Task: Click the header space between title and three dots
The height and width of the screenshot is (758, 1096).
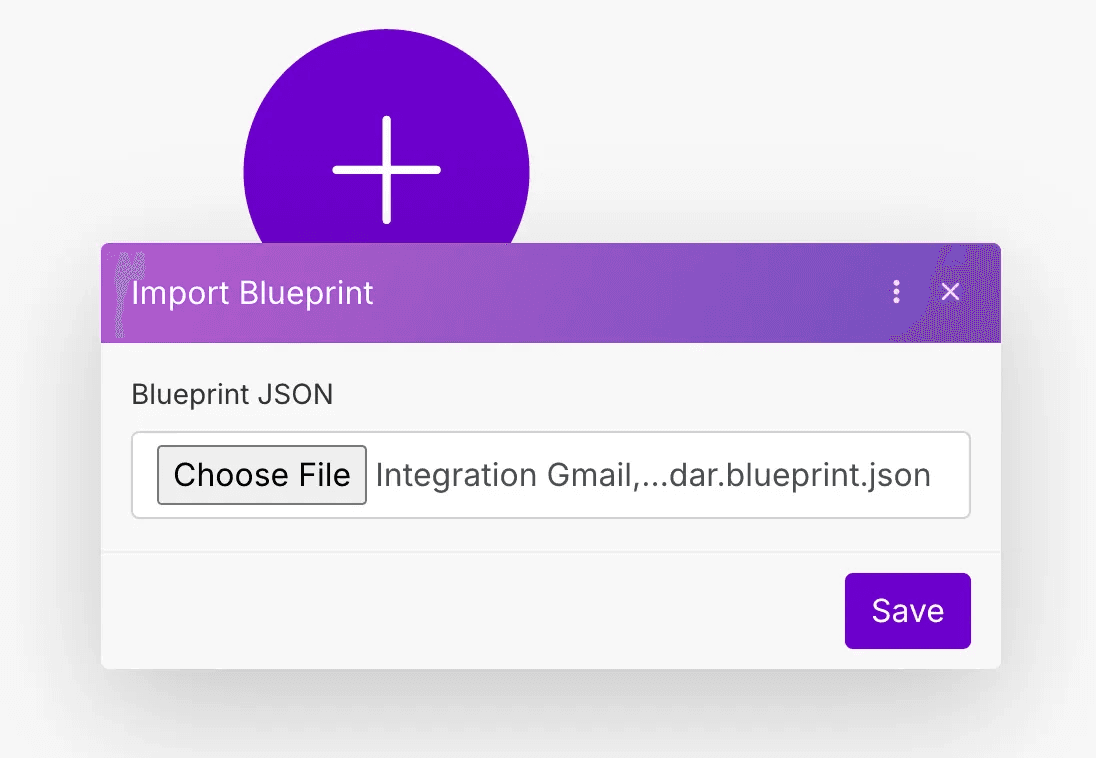Action: coord(630,294)
